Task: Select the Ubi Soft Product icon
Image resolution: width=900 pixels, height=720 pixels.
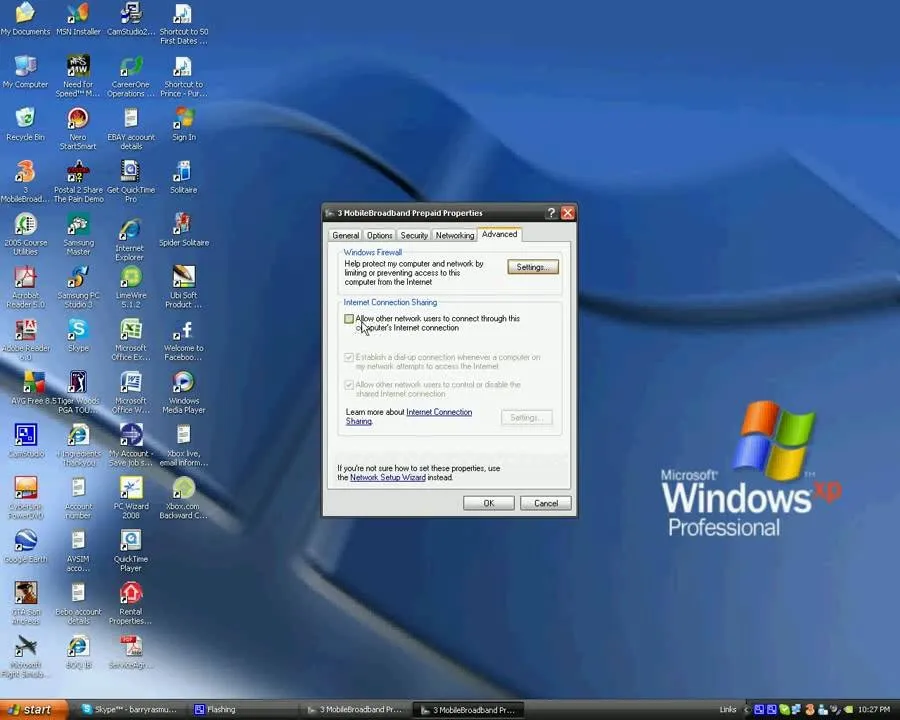Action: pos(184,287)
